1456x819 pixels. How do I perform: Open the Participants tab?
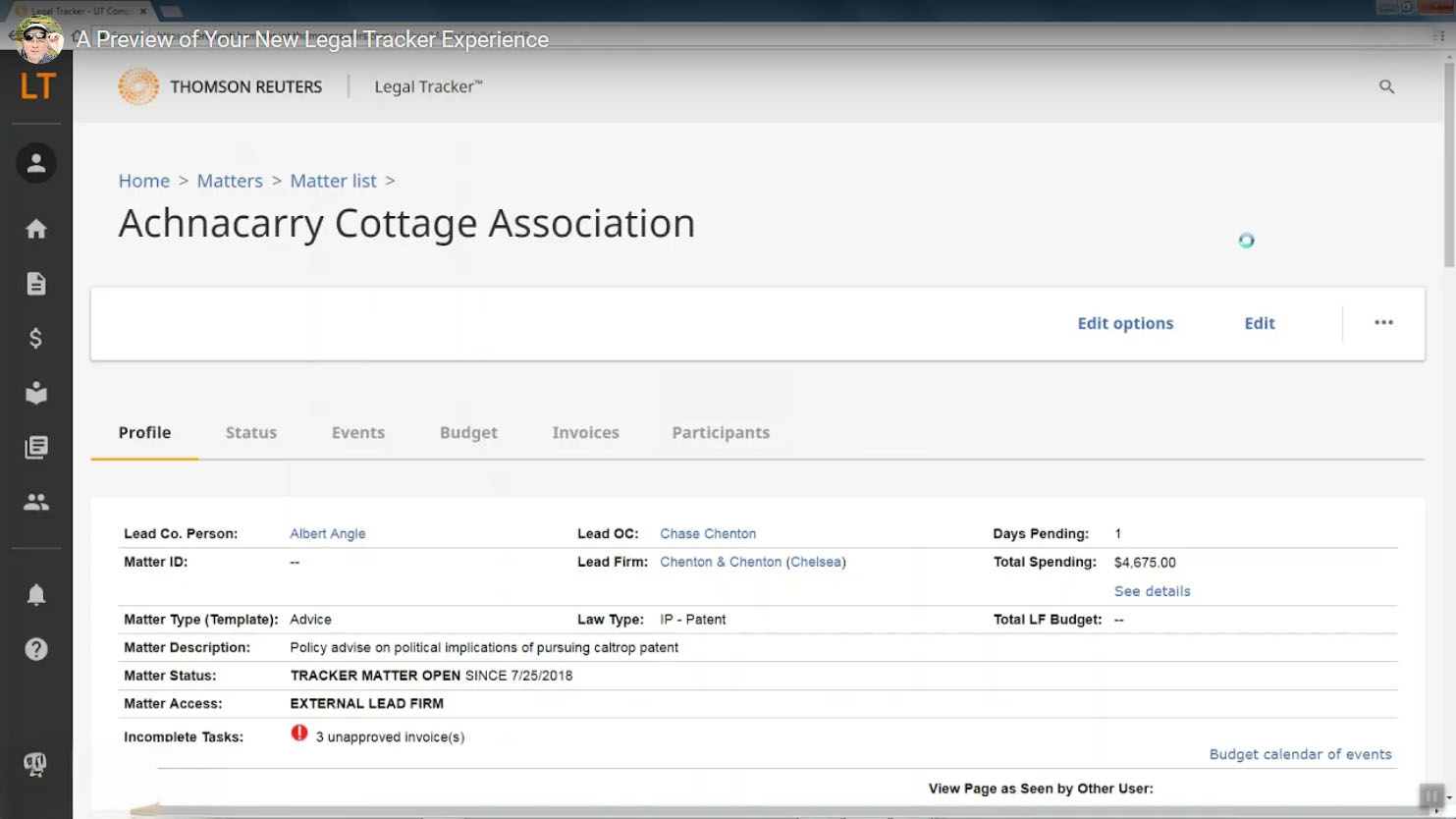(721, 432)
